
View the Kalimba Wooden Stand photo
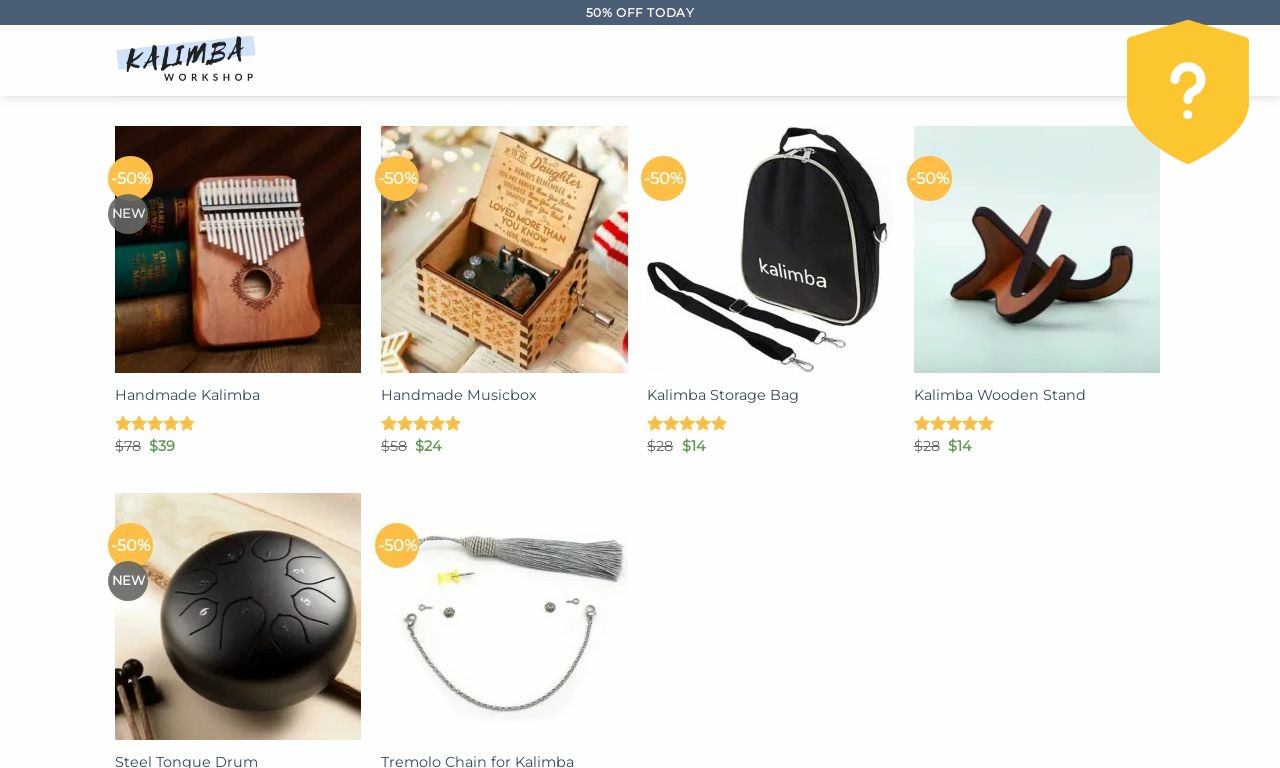1037,250
